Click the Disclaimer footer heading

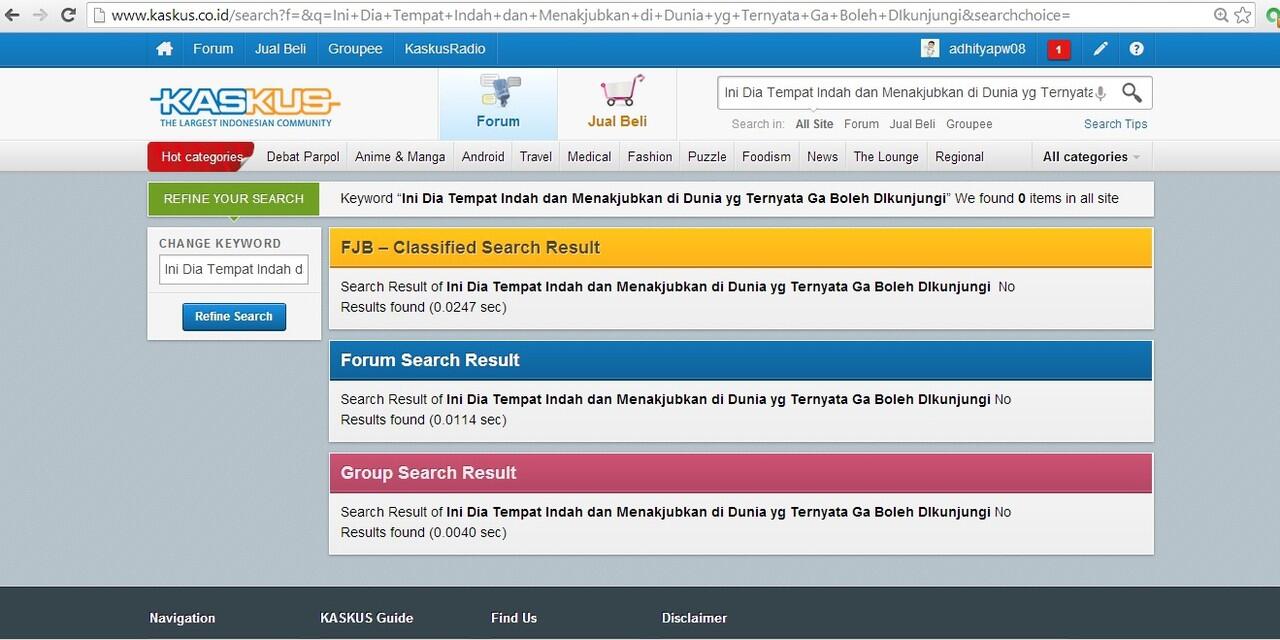click(x=694, y=618)
